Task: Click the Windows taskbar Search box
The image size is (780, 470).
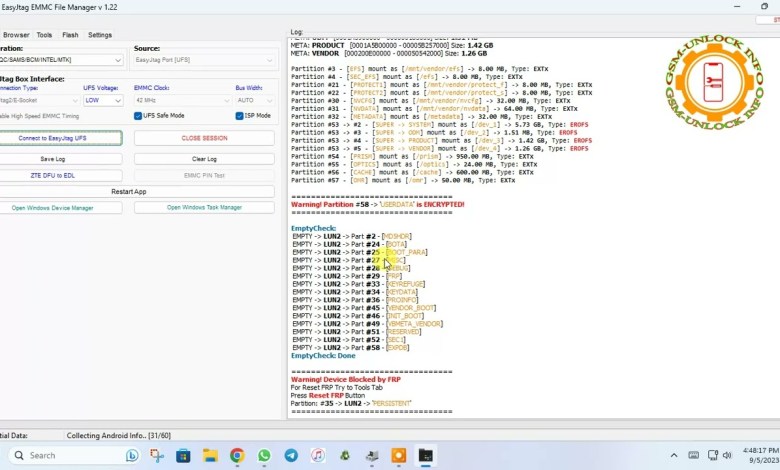Action: pyautogui.click(x=70, y=456)
